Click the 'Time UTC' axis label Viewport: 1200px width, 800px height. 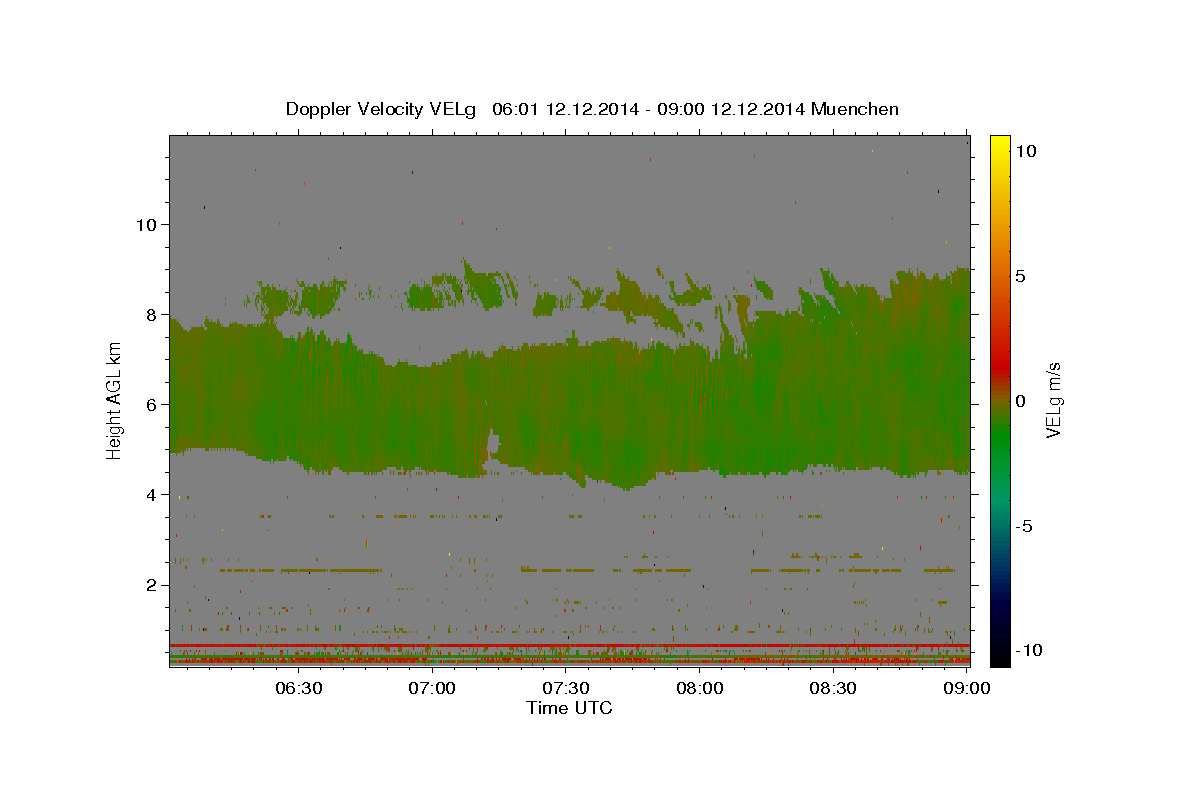click(569, 708)
